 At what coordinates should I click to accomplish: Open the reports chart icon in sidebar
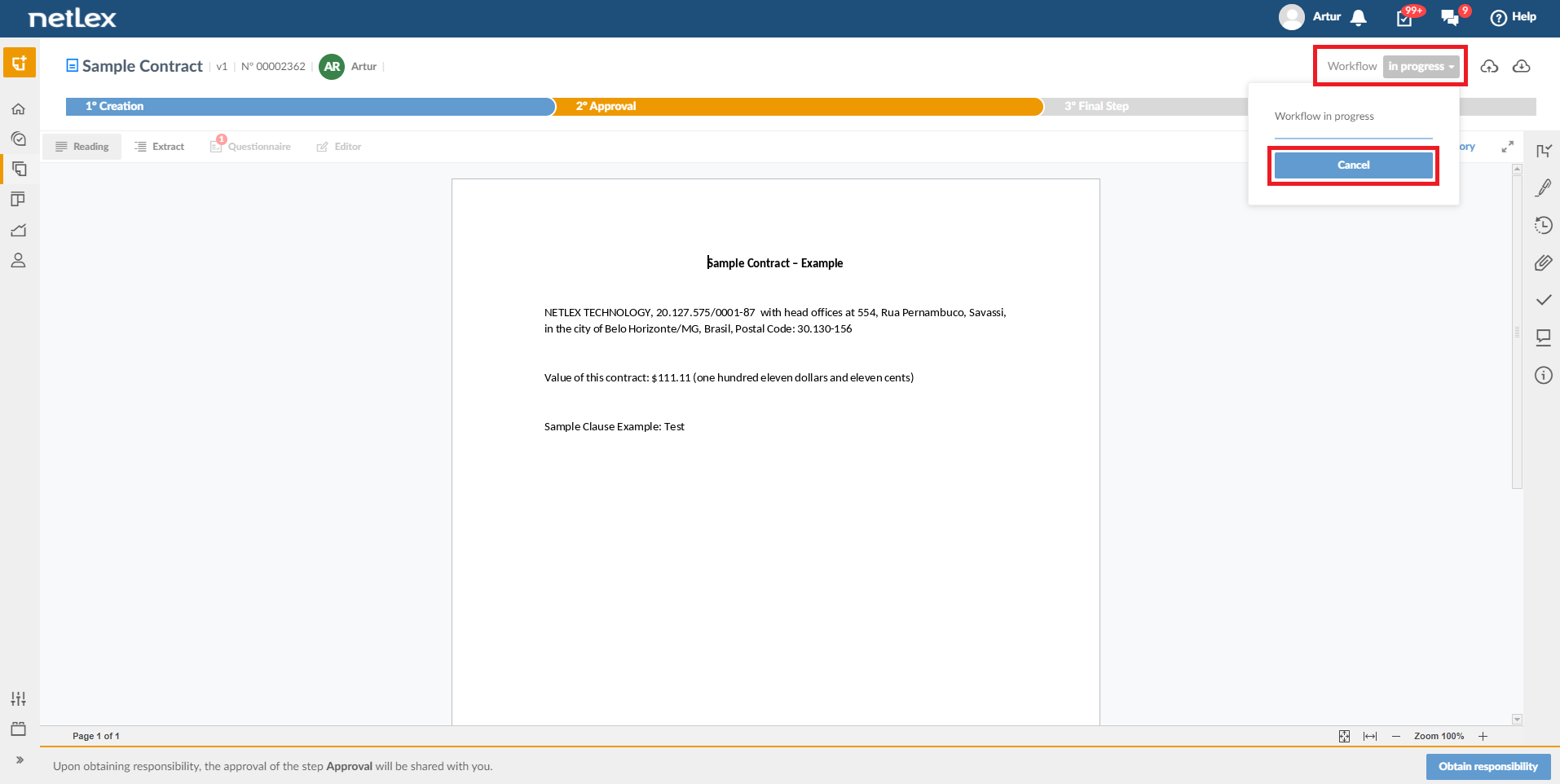coord(18,230)
